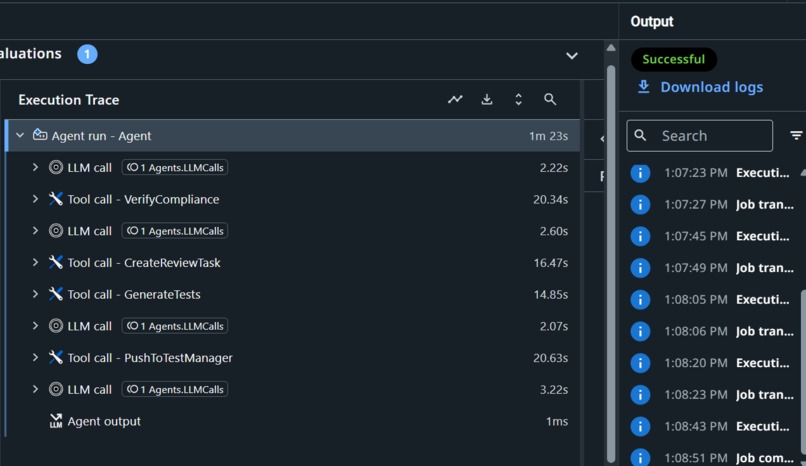Click info icon for 1:08:43 PM log
The height and width of the screenshot is (466, 806).
[x=640, y=426]
